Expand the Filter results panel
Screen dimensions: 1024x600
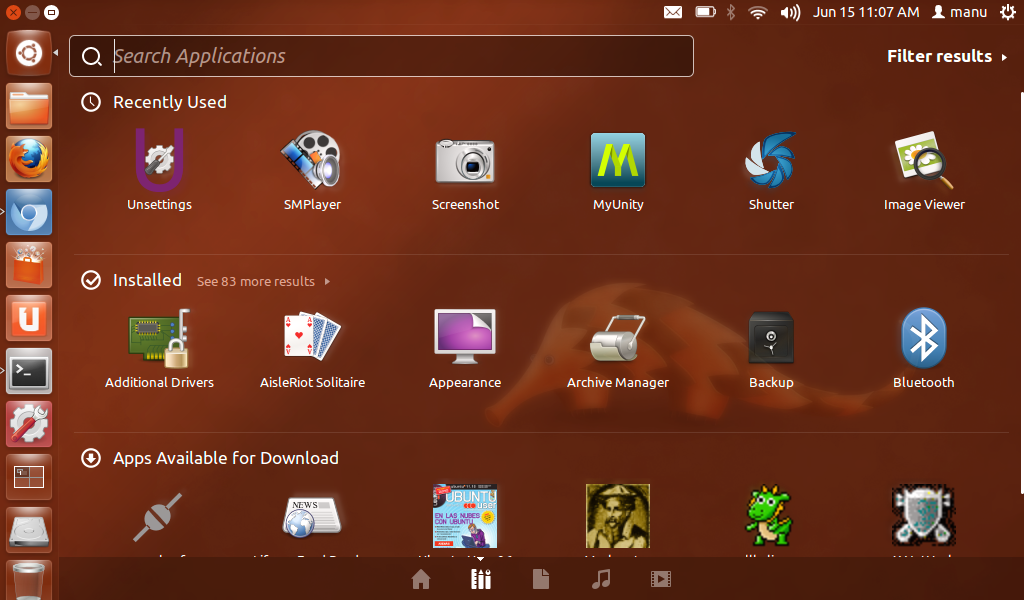[946, 57]
